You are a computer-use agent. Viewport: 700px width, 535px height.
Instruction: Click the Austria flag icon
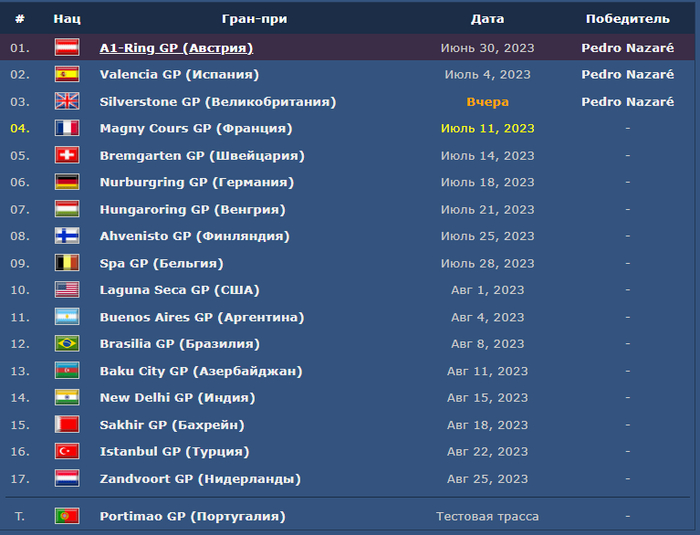[67, 47]
